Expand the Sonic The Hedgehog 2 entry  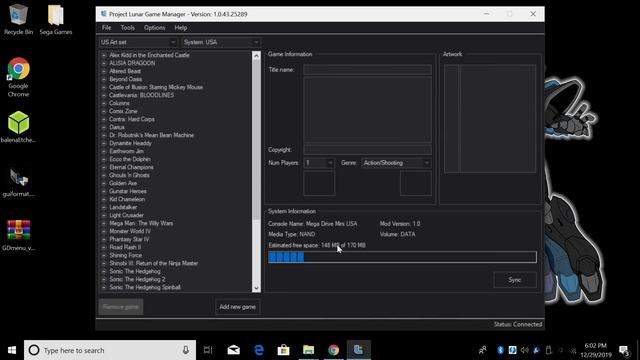104,279
